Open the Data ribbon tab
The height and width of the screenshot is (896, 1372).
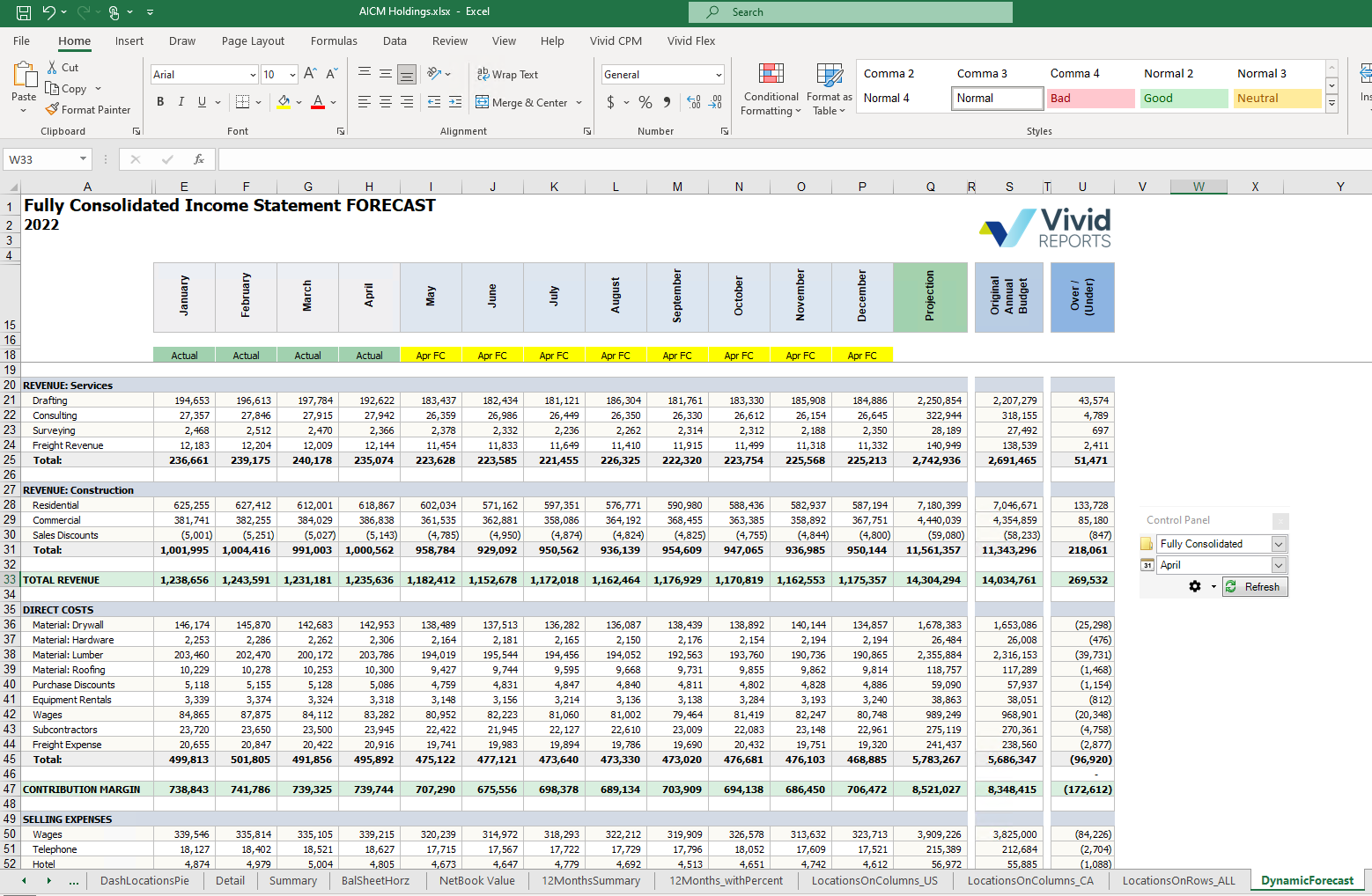coord(395,40)
